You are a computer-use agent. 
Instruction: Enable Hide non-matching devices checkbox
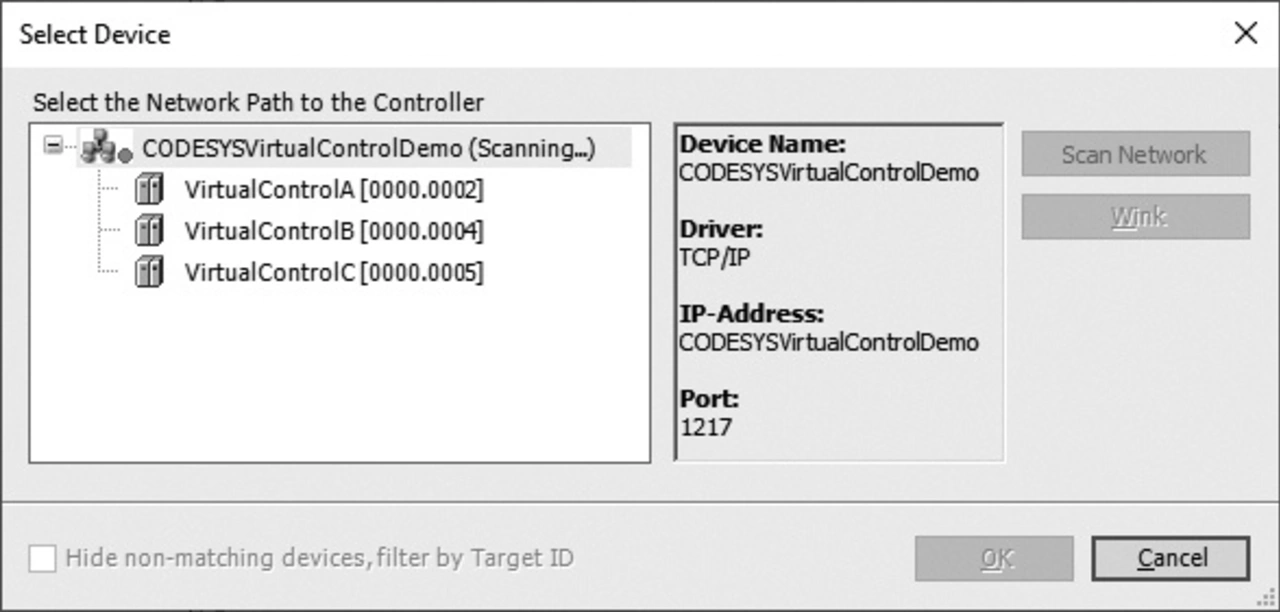pyautogui.click(x=43, y=558)
